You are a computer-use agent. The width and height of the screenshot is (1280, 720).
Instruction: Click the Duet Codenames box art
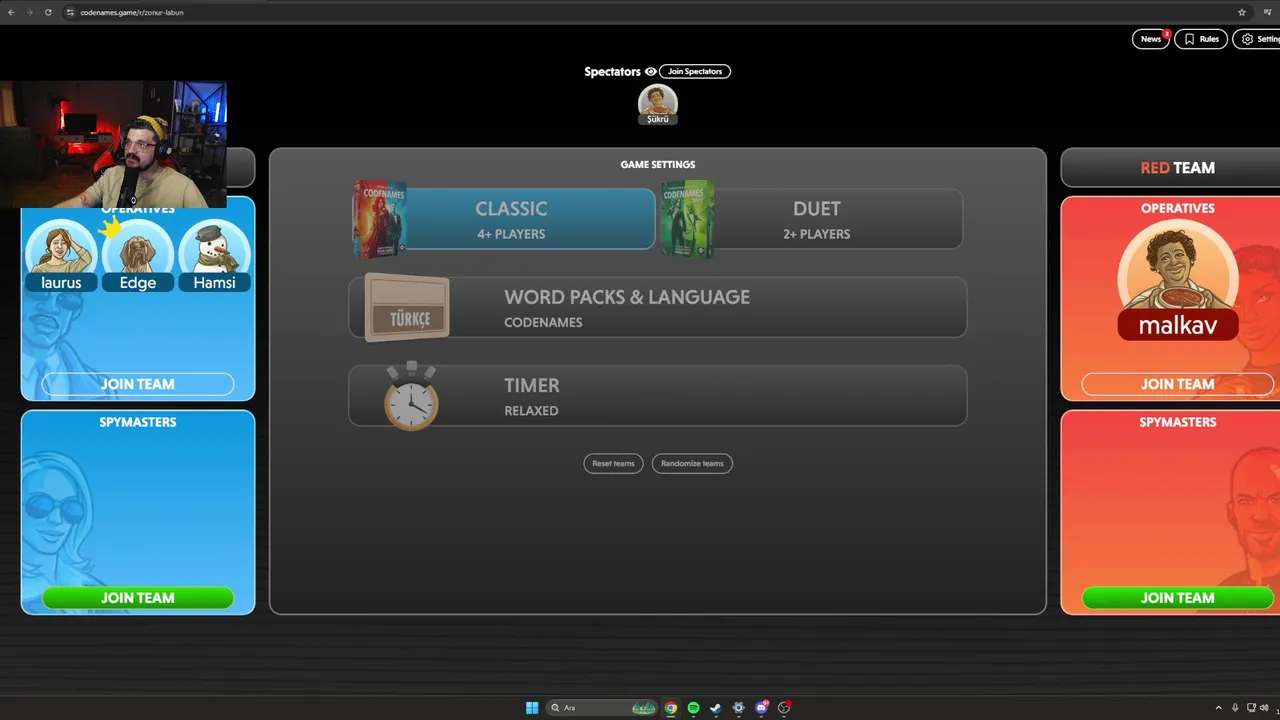(x=687, y=219)
